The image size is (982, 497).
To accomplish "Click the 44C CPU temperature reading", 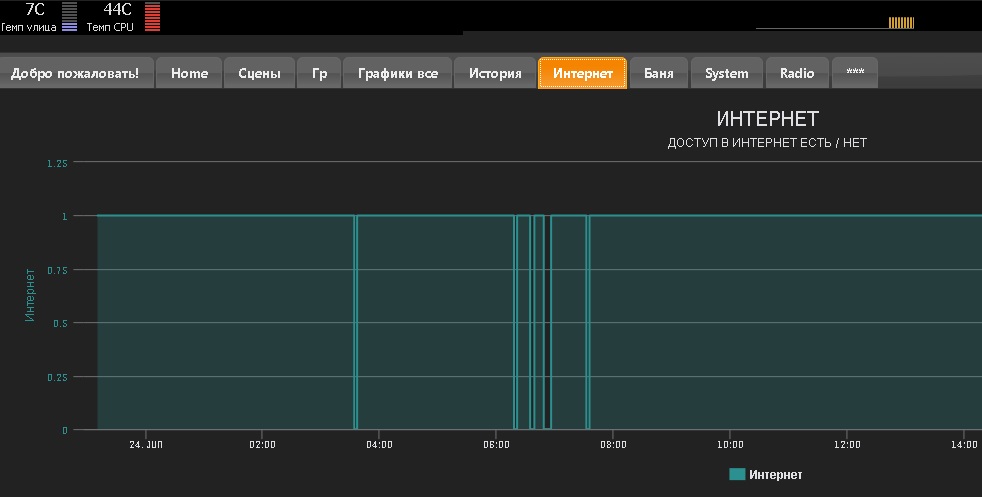I will 118,9.
